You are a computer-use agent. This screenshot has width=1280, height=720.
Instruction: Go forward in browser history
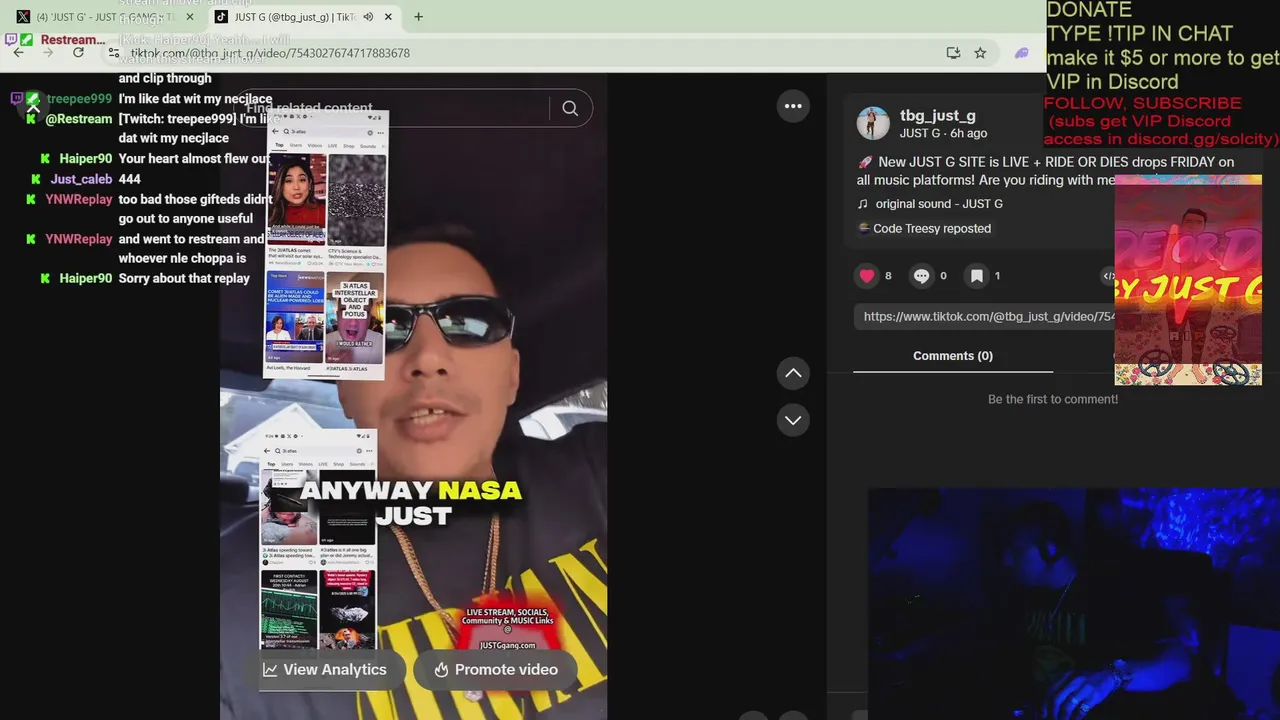tap(47, 53)
